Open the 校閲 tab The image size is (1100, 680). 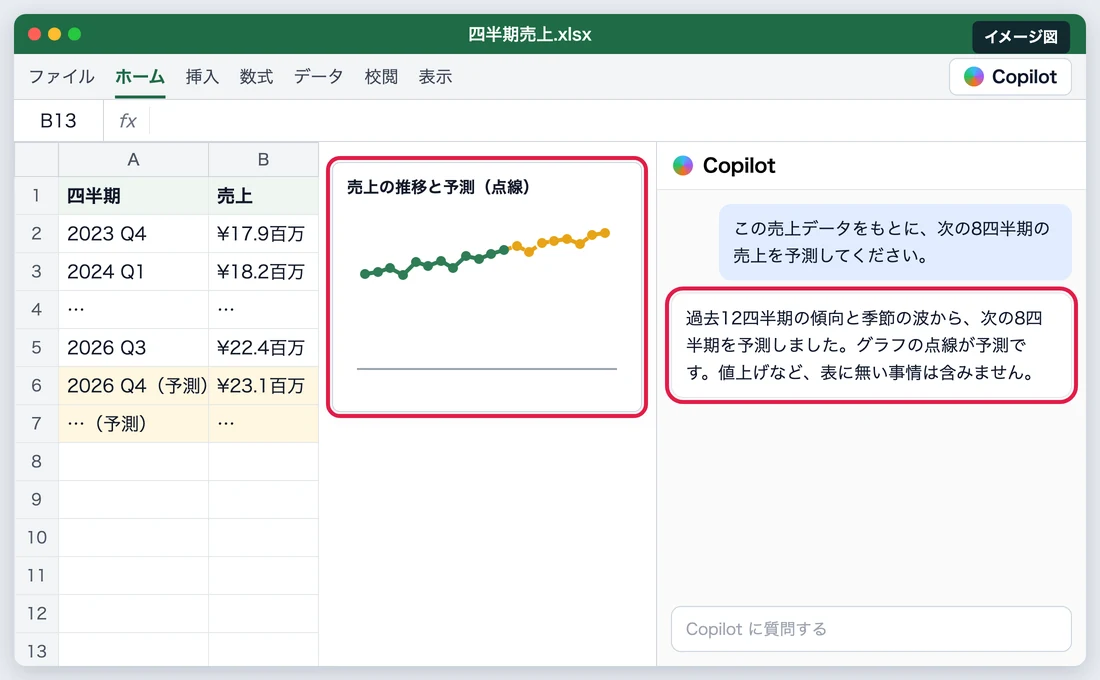pyautogui.click(x=381, y=76)
